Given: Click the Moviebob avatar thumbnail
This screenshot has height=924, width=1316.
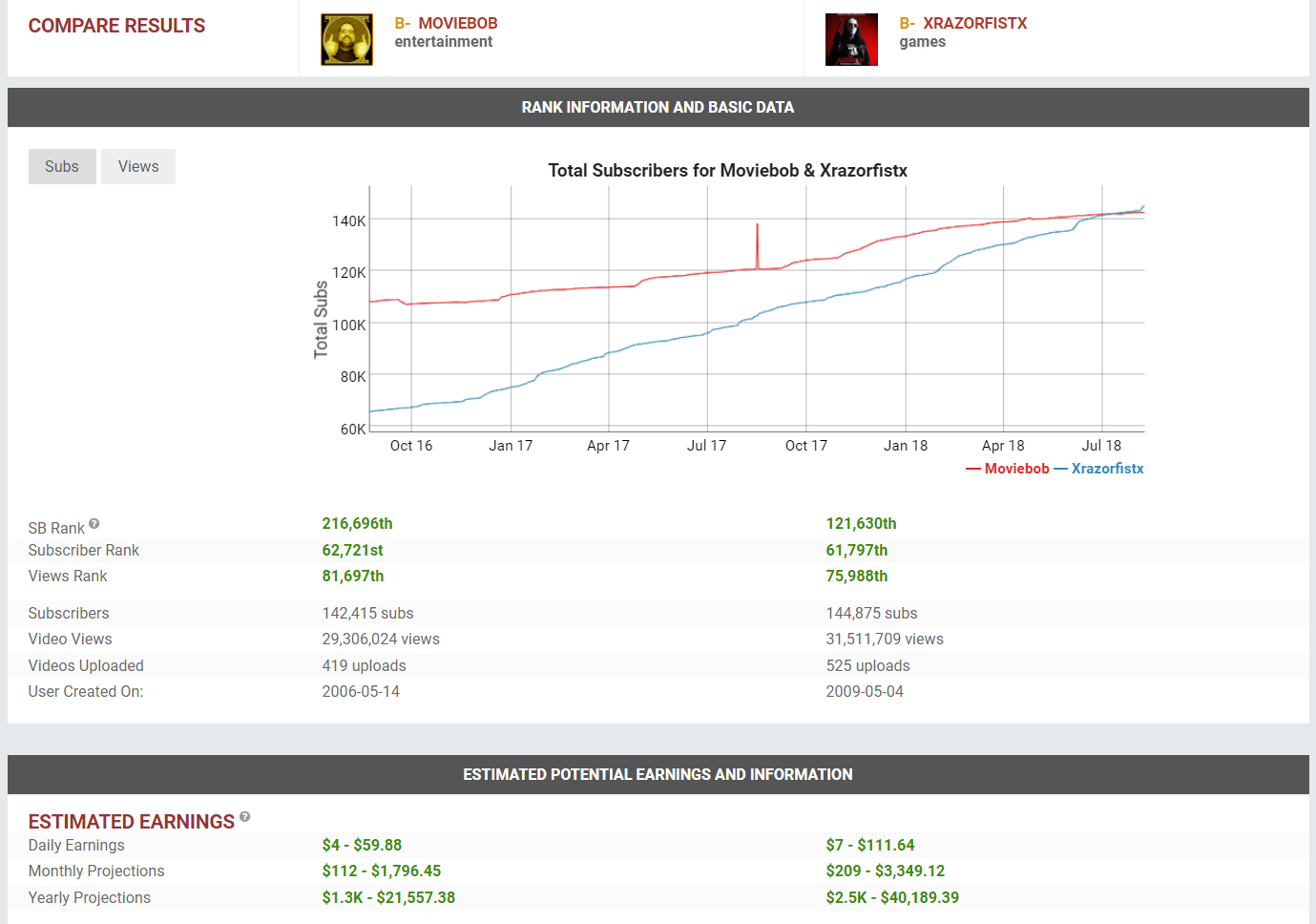Looking at the screenshot, I should coord(346,40).
